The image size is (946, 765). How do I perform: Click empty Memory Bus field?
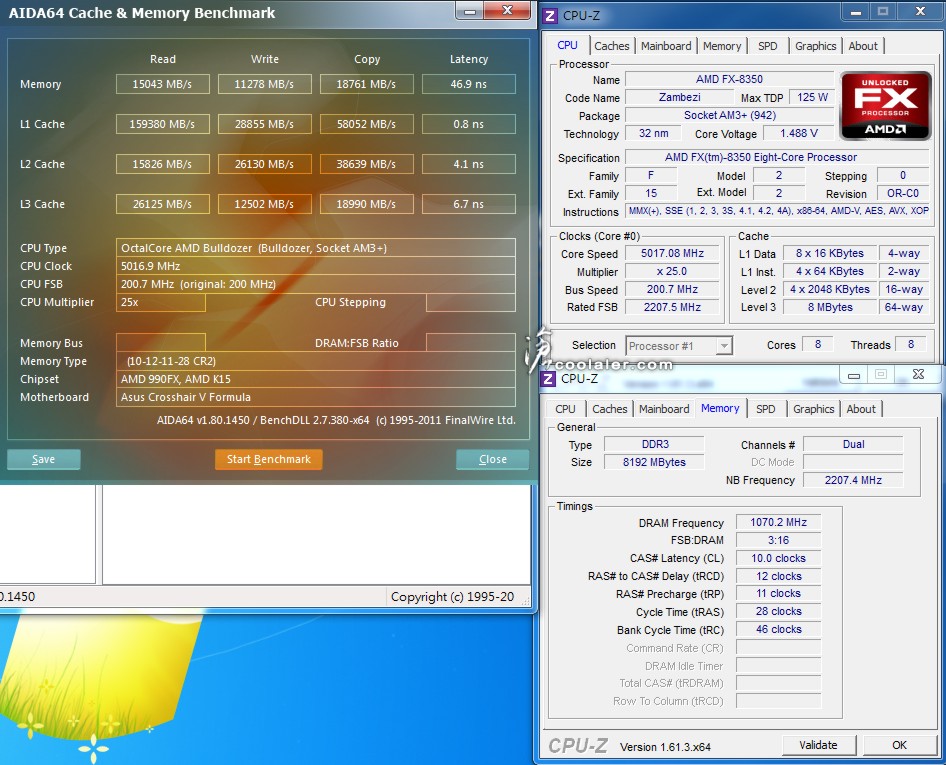click(x=160, y=343)
